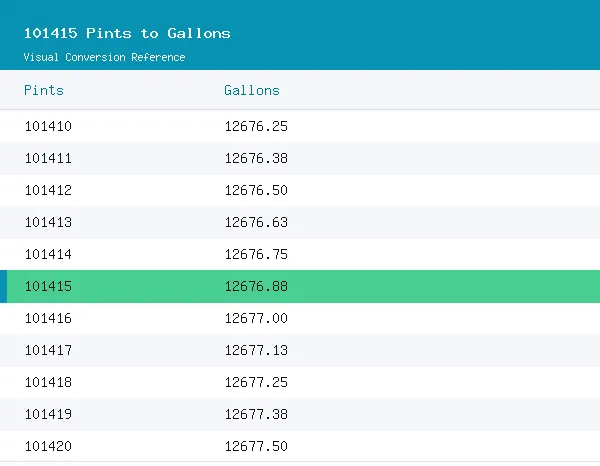Select the pints cell 101416
This screenshot has height=466, width=600.
(x=48, y=318)
